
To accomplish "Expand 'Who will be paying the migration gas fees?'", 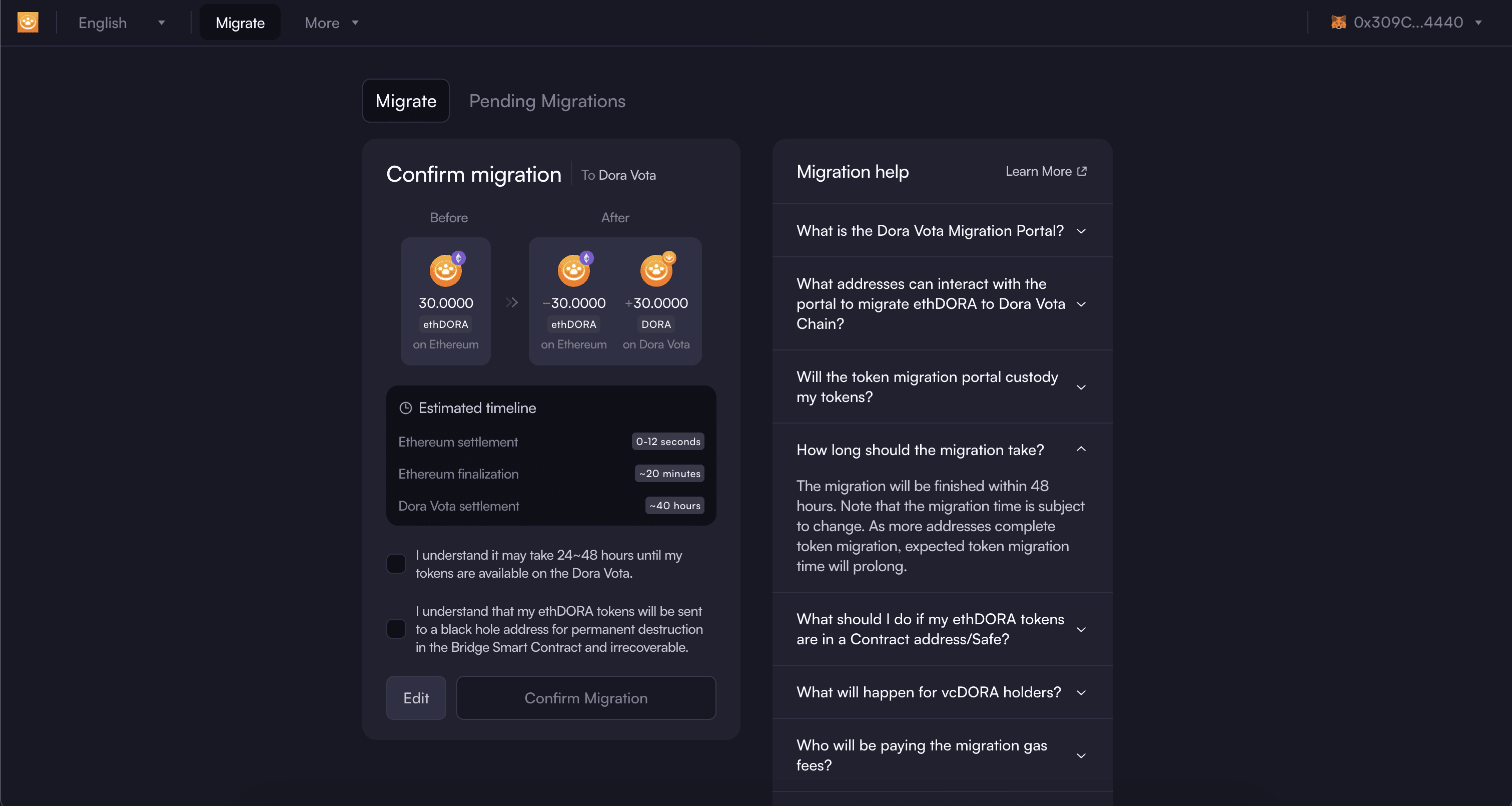I will point(942,755).
